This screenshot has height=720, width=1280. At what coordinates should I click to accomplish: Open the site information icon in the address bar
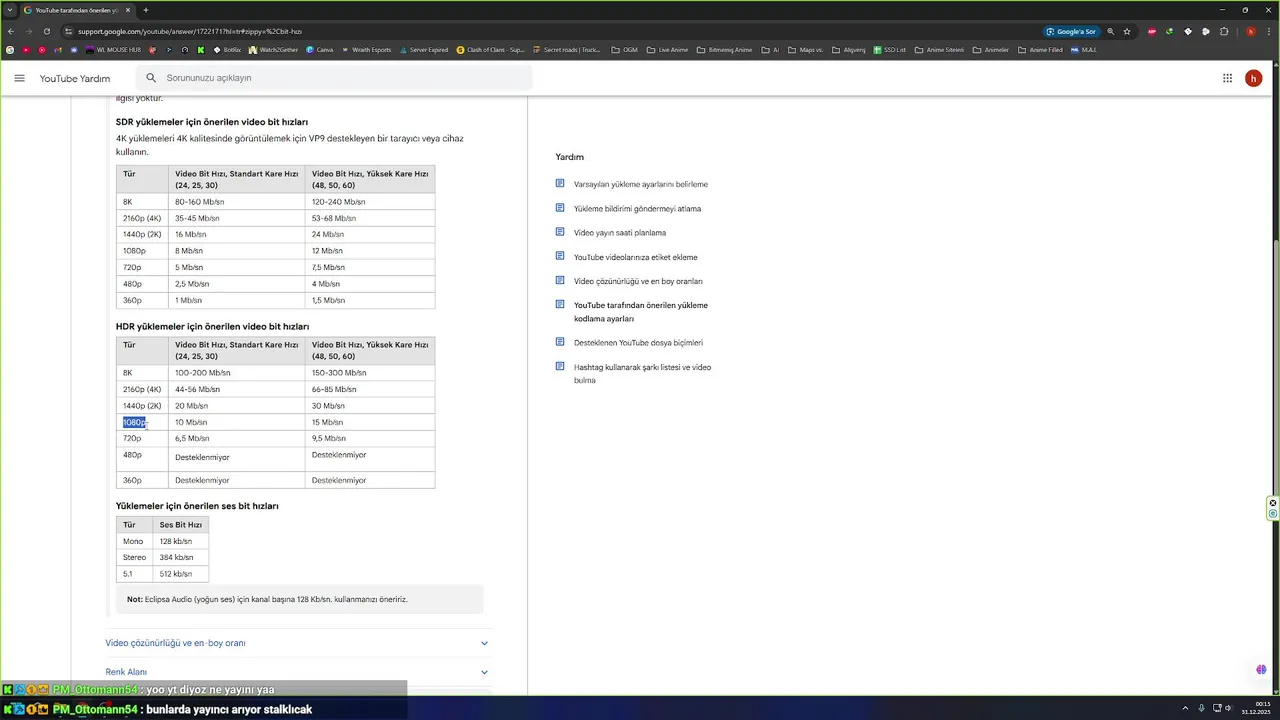point(69,31)
